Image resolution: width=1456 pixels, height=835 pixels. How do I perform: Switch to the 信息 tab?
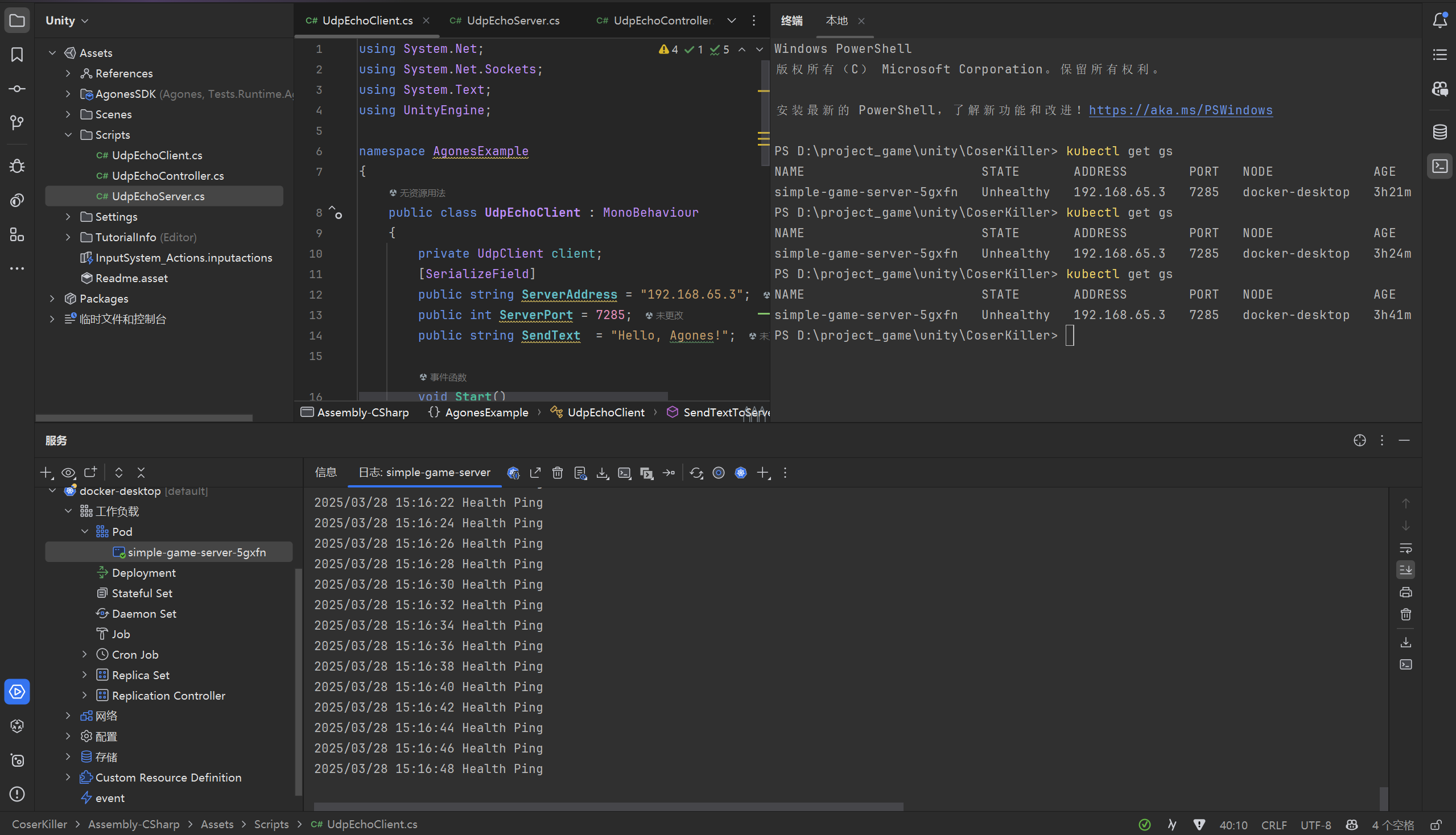coord(326,472)
